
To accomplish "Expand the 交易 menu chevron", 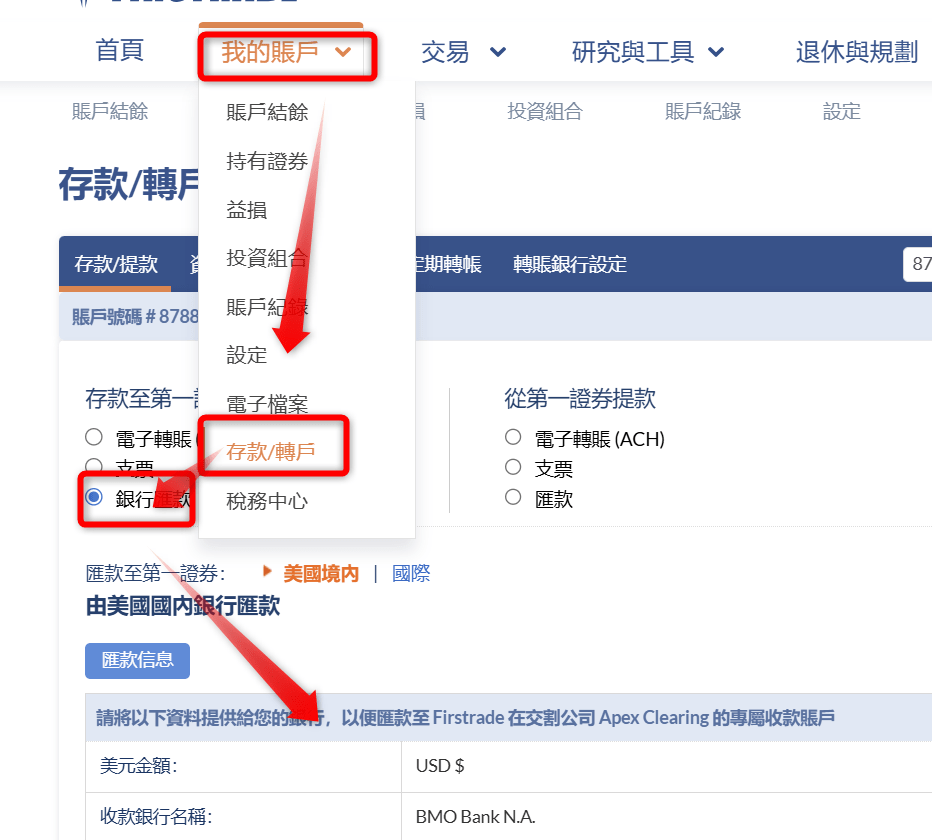I will pos(498,52).
